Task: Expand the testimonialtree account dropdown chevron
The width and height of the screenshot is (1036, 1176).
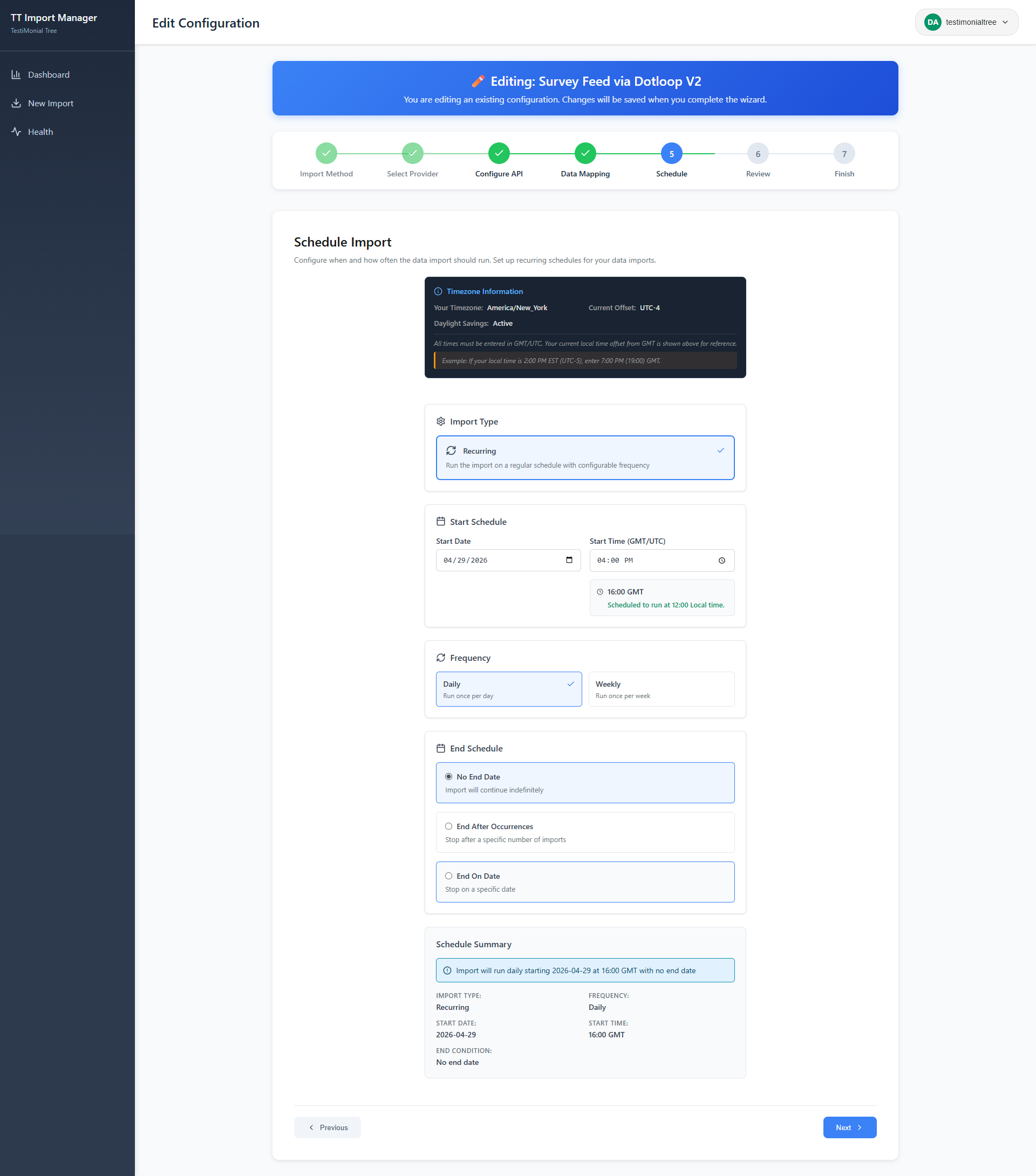Action: tap(1005, 23)
